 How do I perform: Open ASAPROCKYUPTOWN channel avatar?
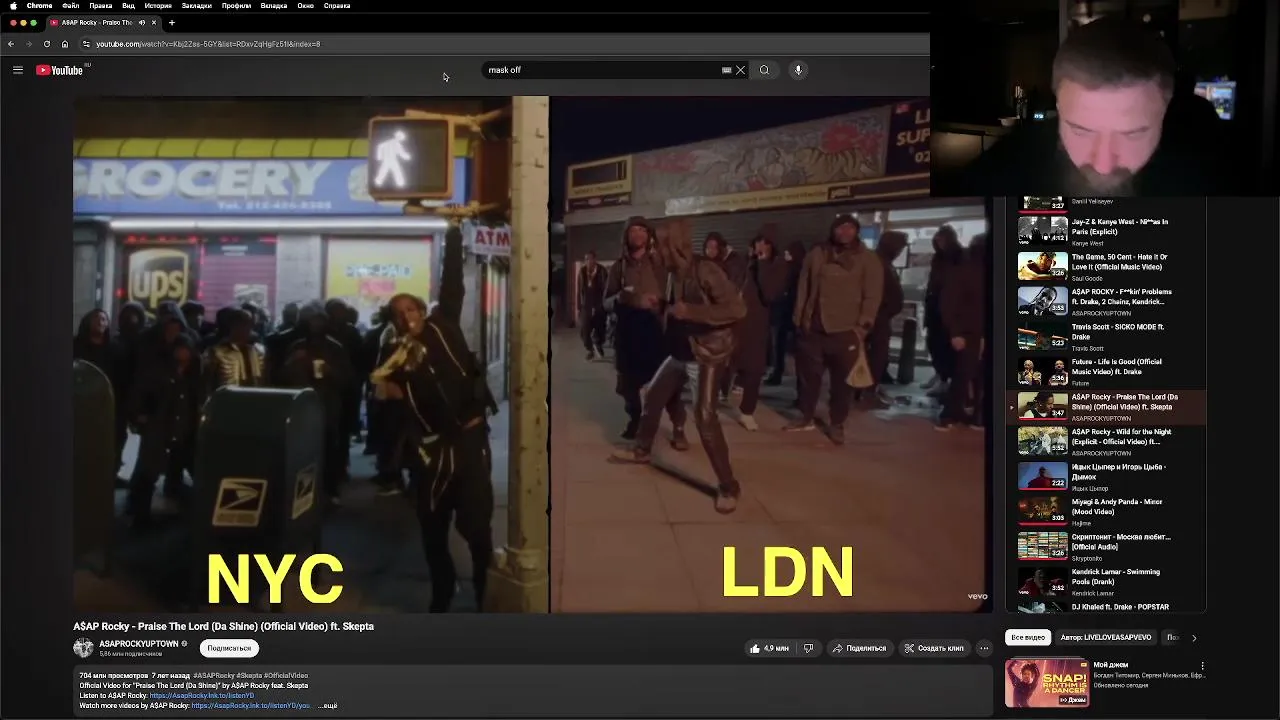(83, 648)
